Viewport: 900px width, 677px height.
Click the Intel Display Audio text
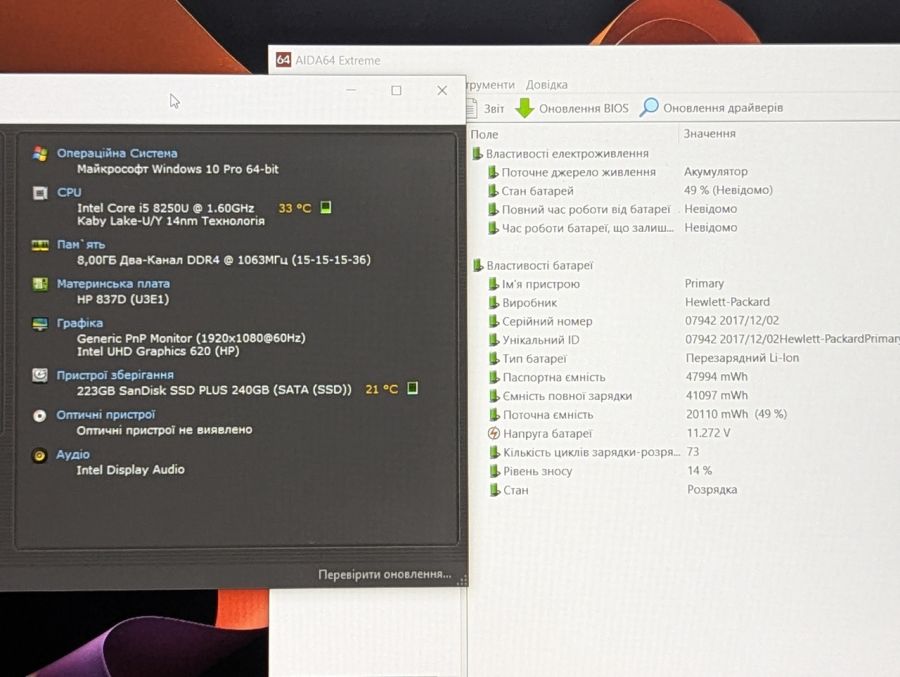pyautogui.click(x=130, y=470)
